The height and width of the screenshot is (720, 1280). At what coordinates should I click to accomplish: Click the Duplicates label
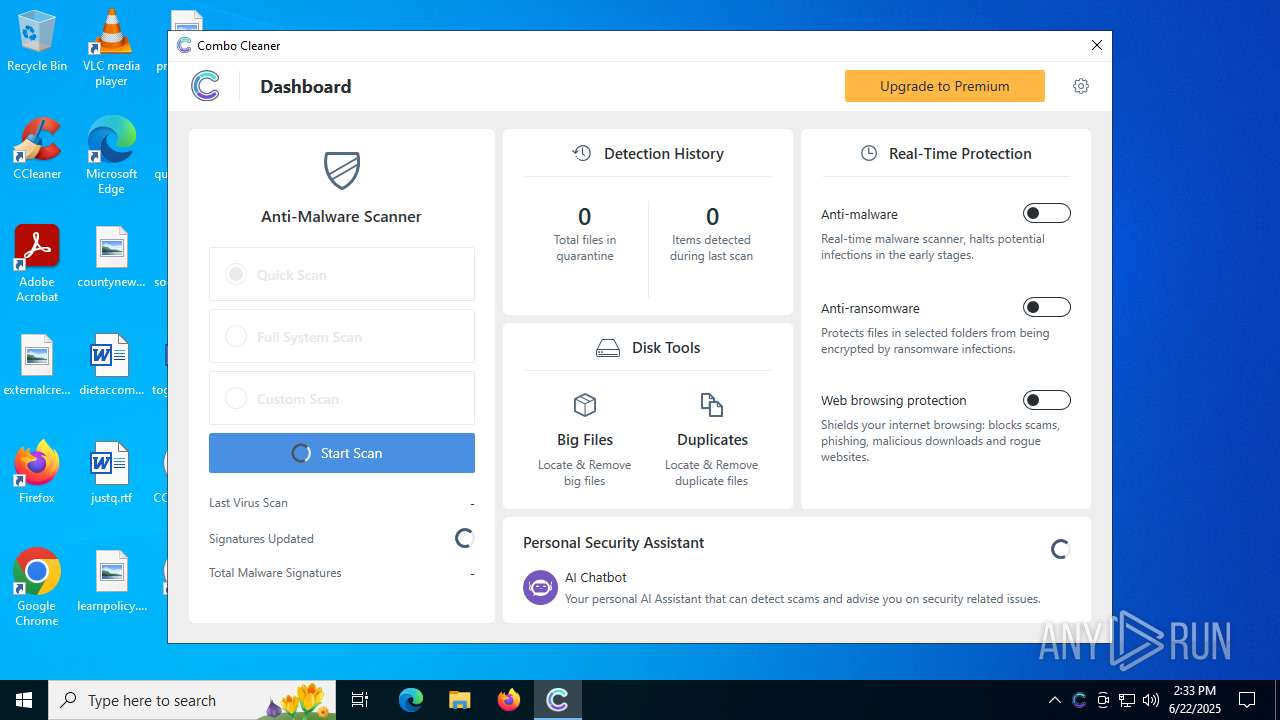coord(712,440)
